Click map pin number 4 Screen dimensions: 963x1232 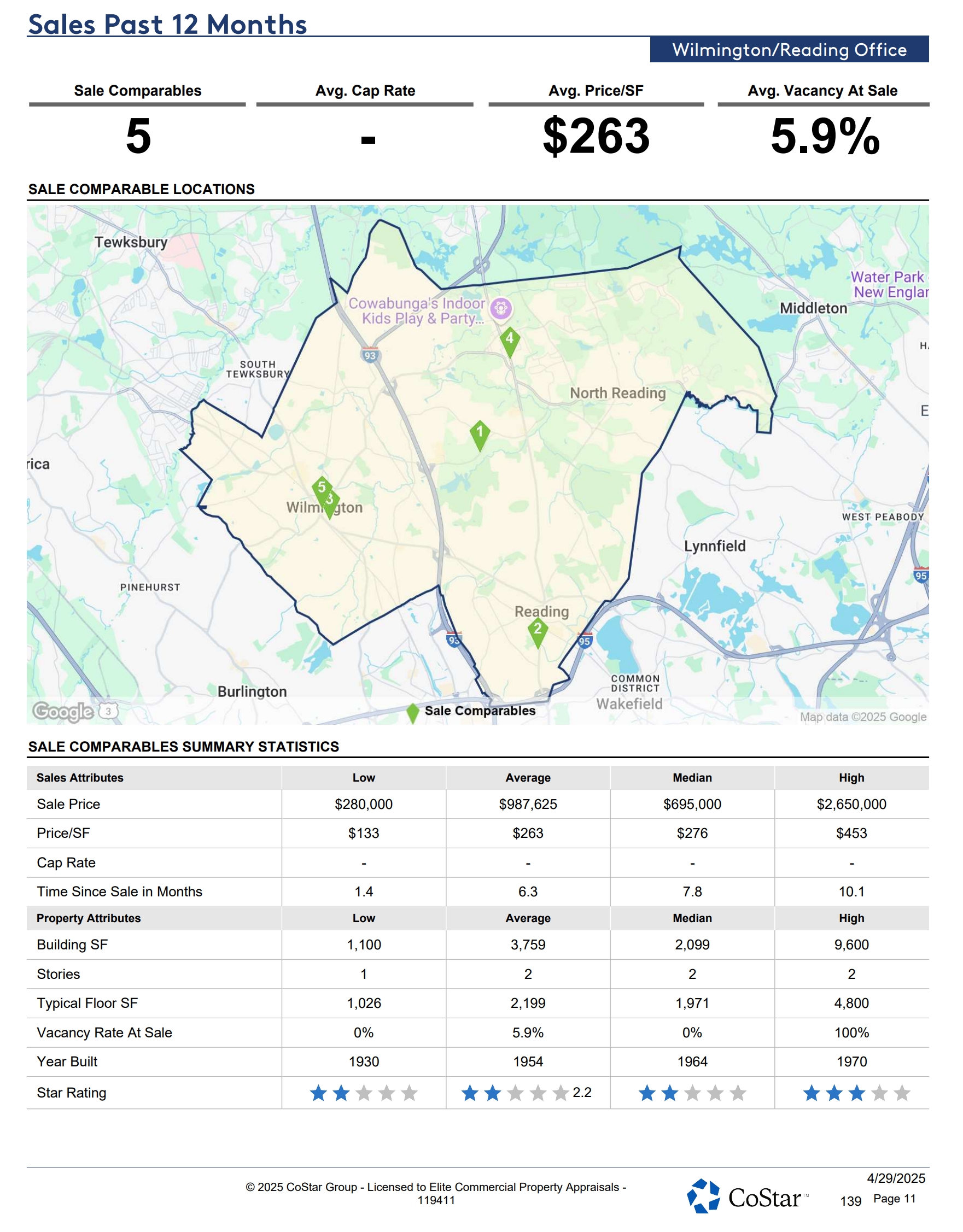pyautogui.click(x=510, y=341)
